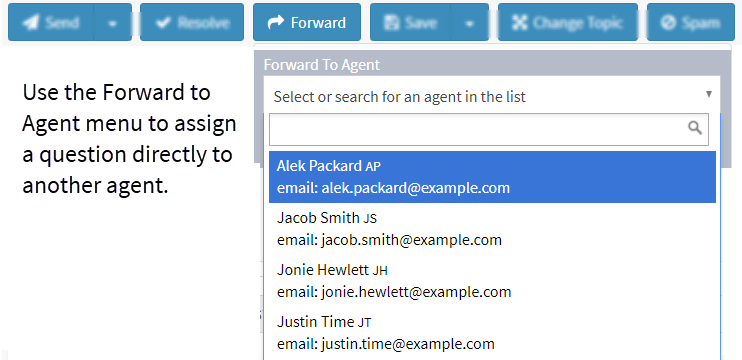This screenshot has height=360, width=742.
Task: Focus the agent search input field
Action: point(489,129)
